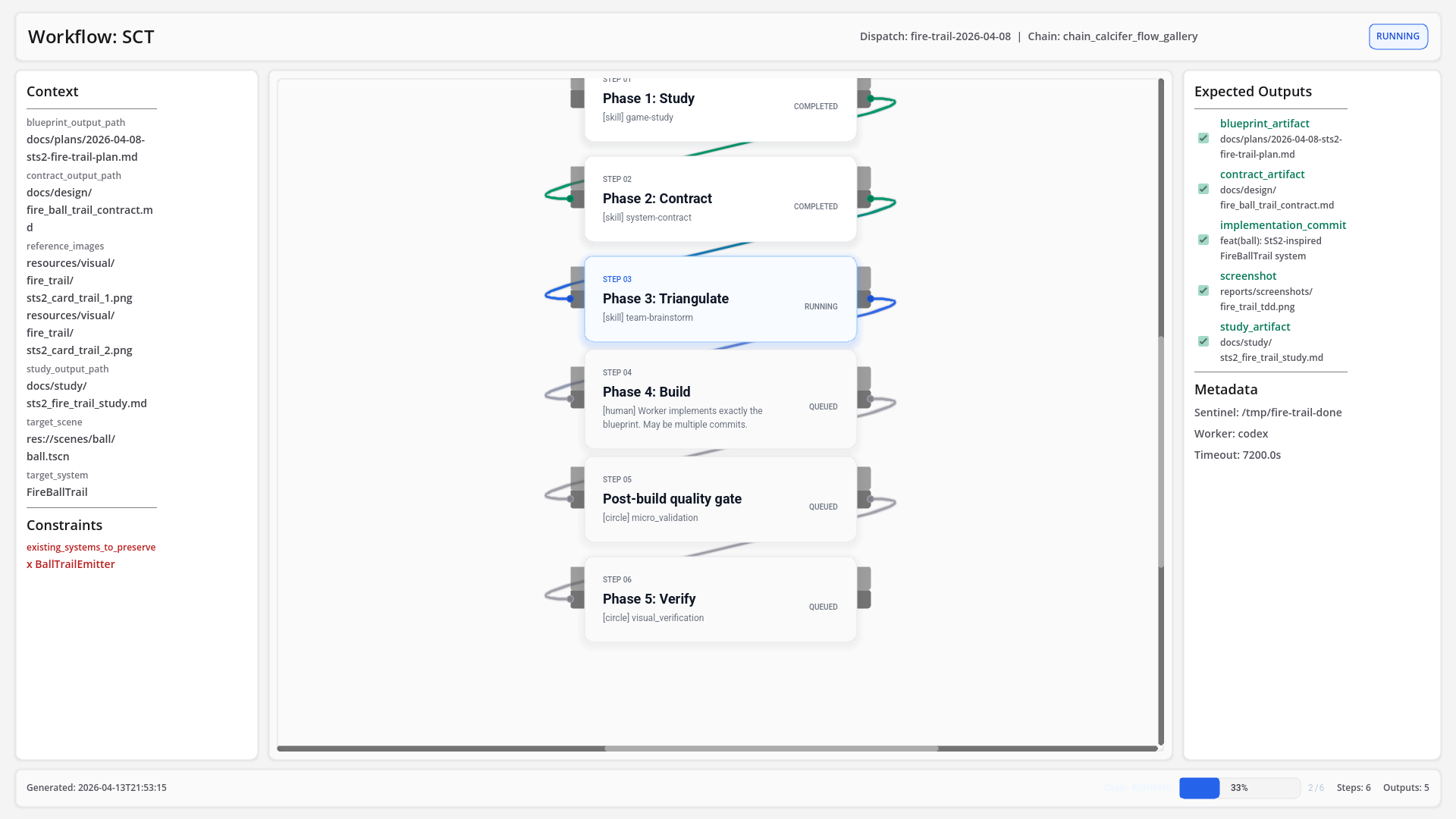Click the green output port of Phase 2: Contract

(871, 199)
